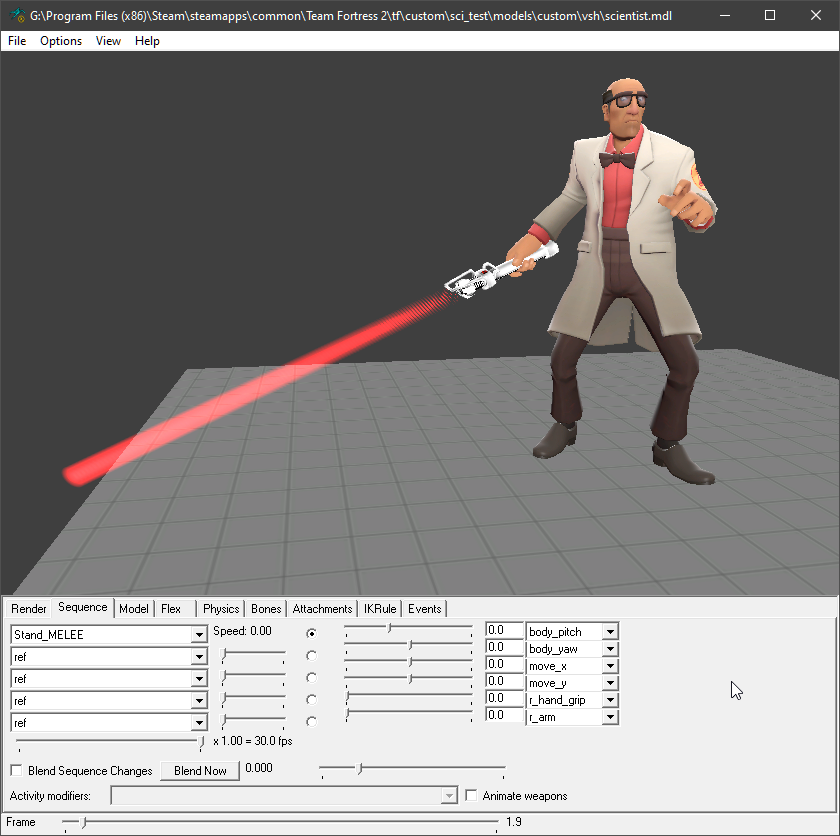Click the r_arm pose parameter slider
This screenshot has width=840, height=836.
[409, 713]
